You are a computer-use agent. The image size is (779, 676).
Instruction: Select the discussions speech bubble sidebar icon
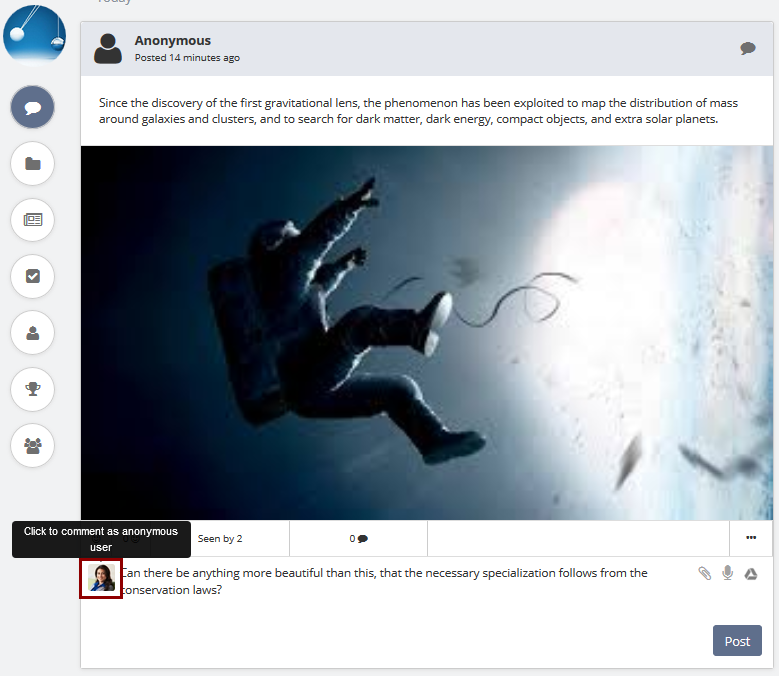[32, 107]
